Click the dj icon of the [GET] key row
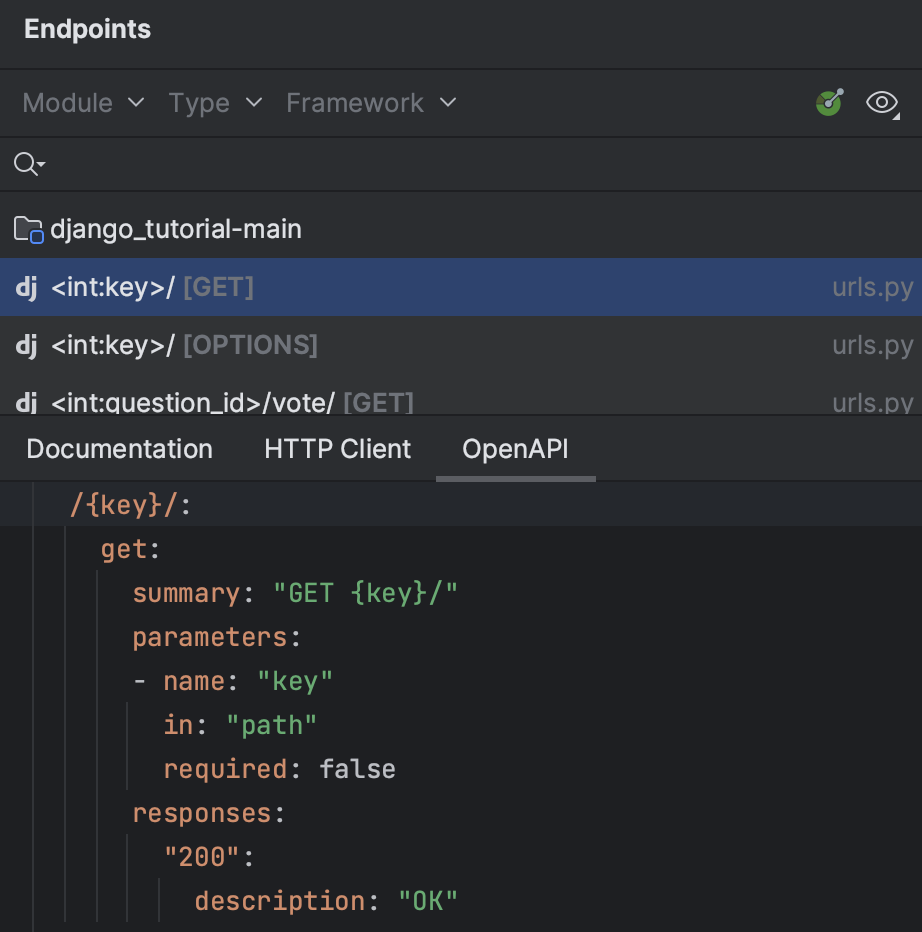Screen dimensions: 922x932 pyautogui.click(x=26, y=288)
